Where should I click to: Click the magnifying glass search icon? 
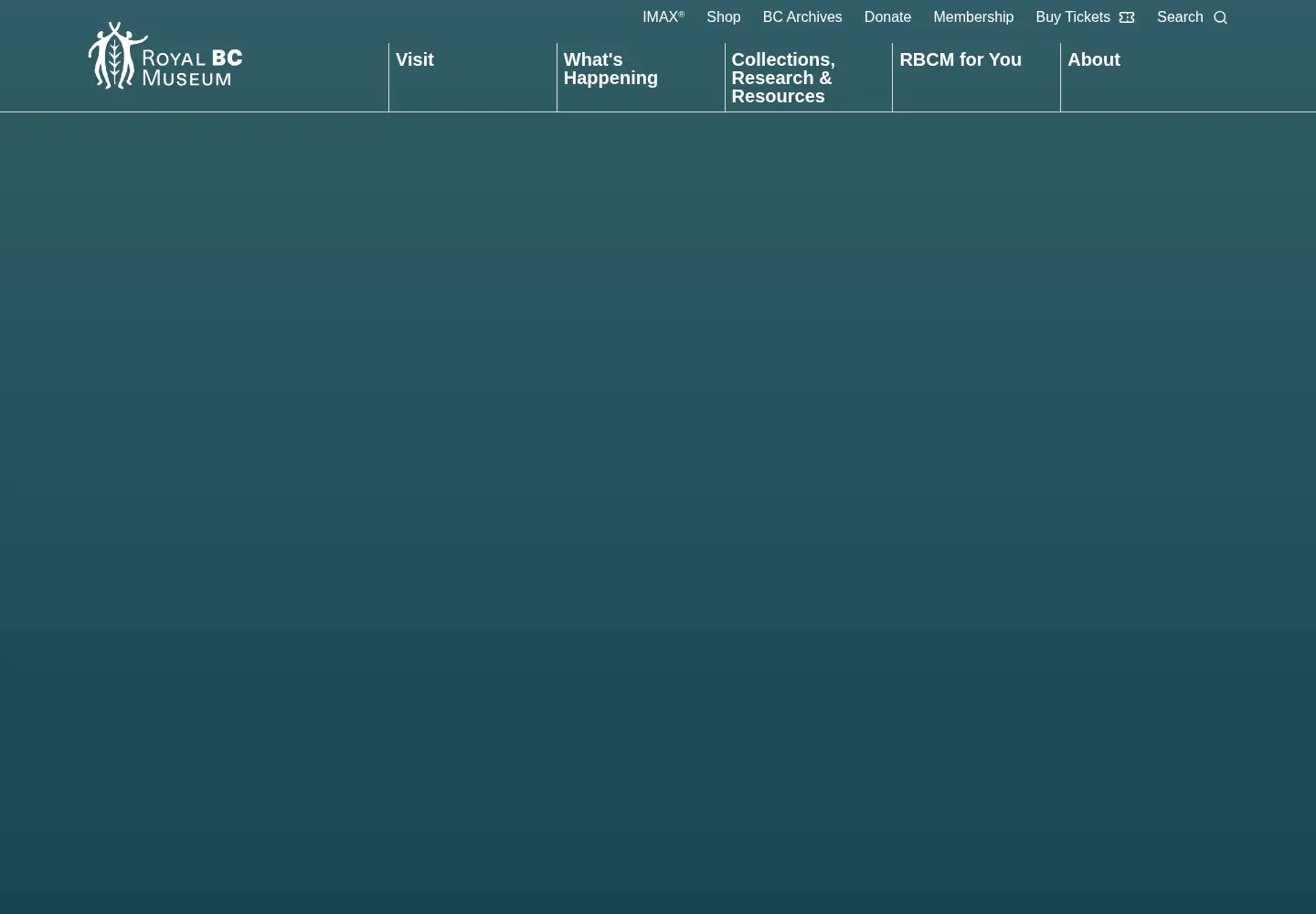point(1220,17)
